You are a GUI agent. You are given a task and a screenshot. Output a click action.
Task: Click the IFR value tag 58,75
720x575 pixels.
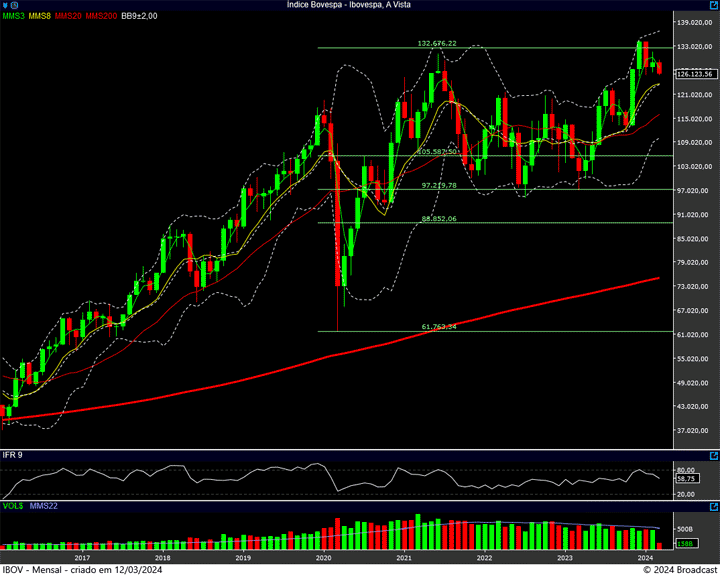686,479
